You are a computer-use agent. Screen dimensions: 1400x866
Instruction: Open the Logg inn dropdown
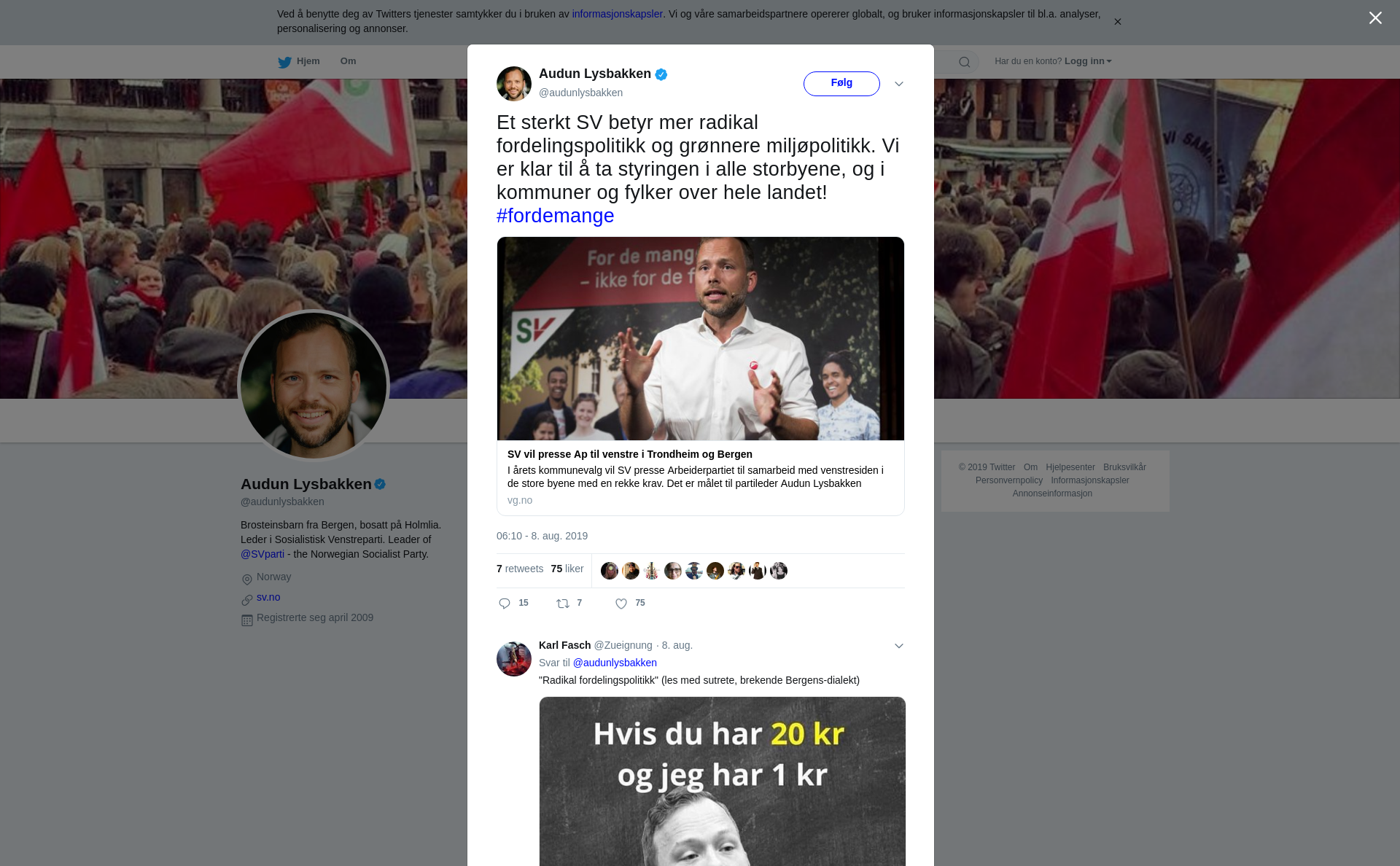pos(1088,61)
